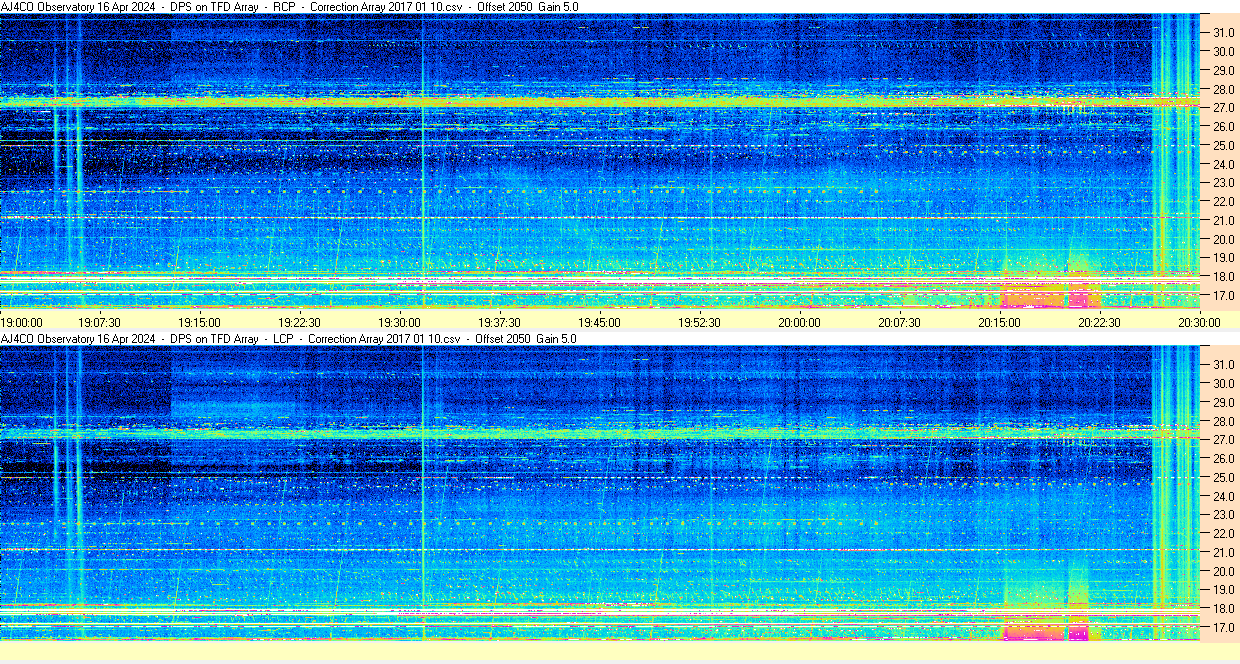Click the 26.0 frequency label on LCP plot
The width and height of the screenshot is (1240, 664).
point(1224,458)
